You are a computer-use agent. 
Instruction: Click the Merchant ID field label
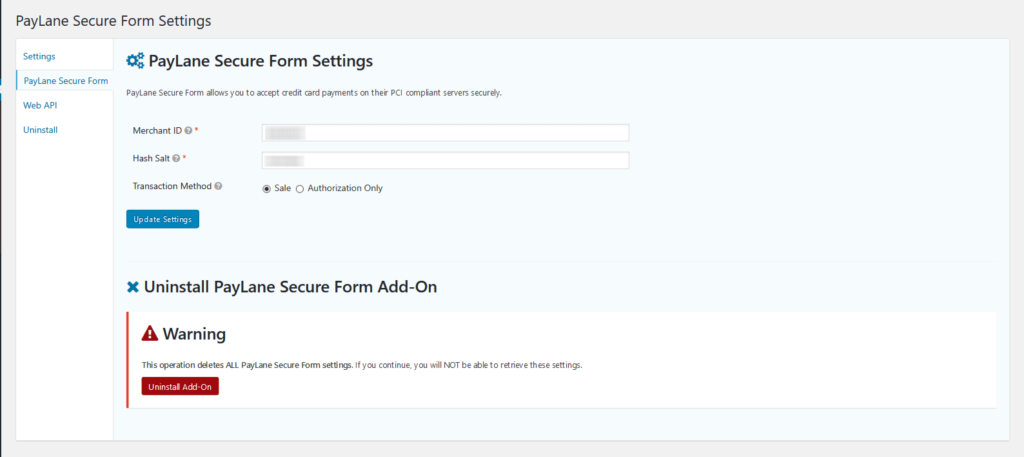[157, 131]
